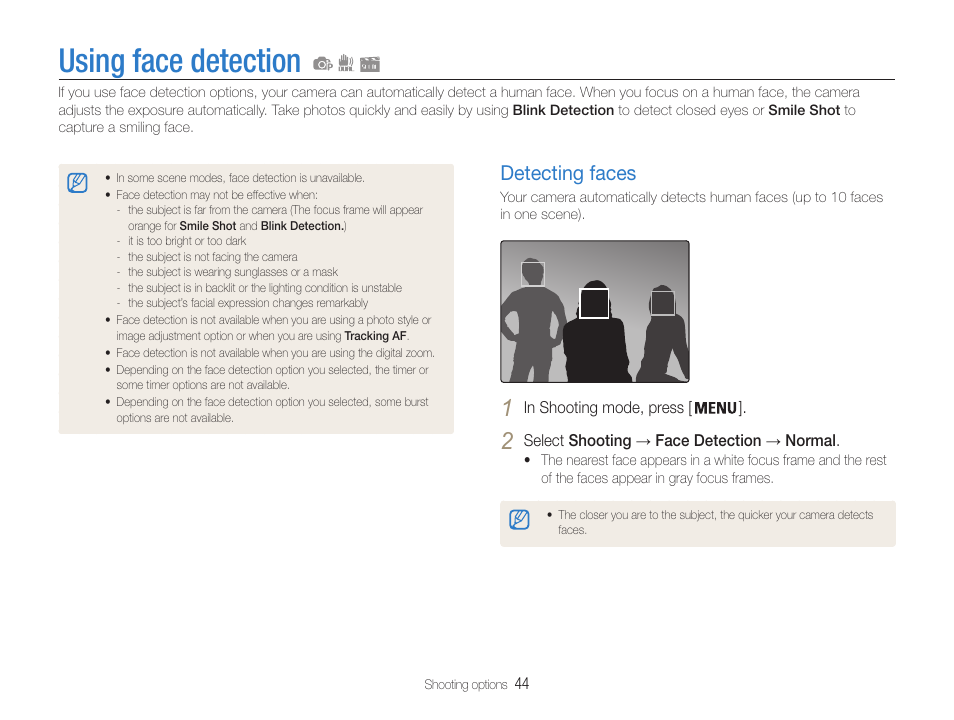
Task: Click the 'Using face detection' page title
Action: click(x=179, y=61)
